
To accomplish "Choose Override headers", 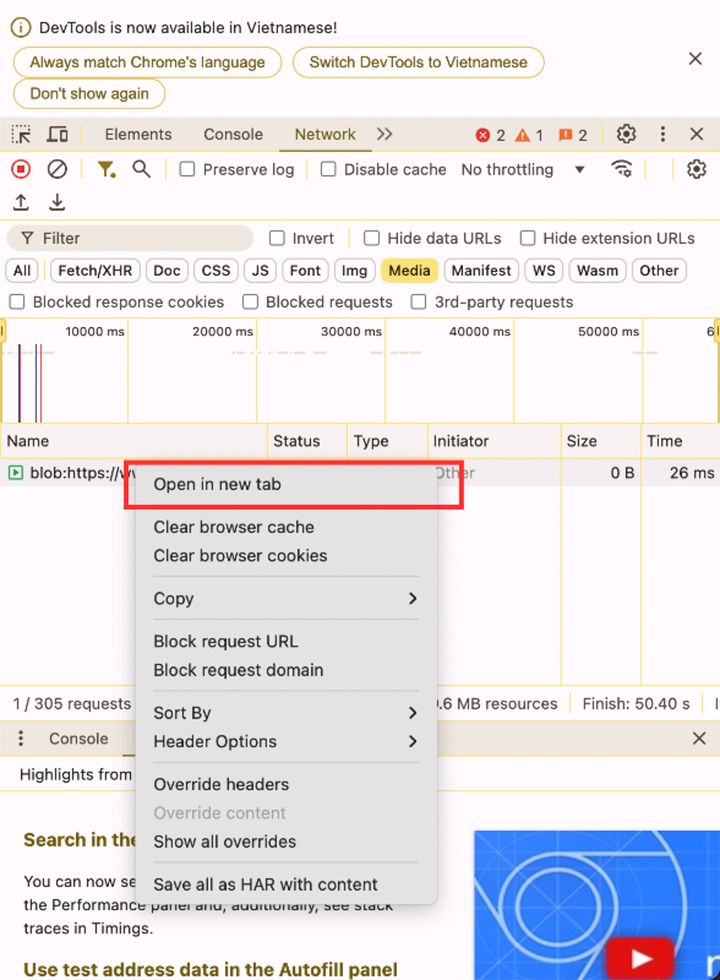I will click(286, 784).
